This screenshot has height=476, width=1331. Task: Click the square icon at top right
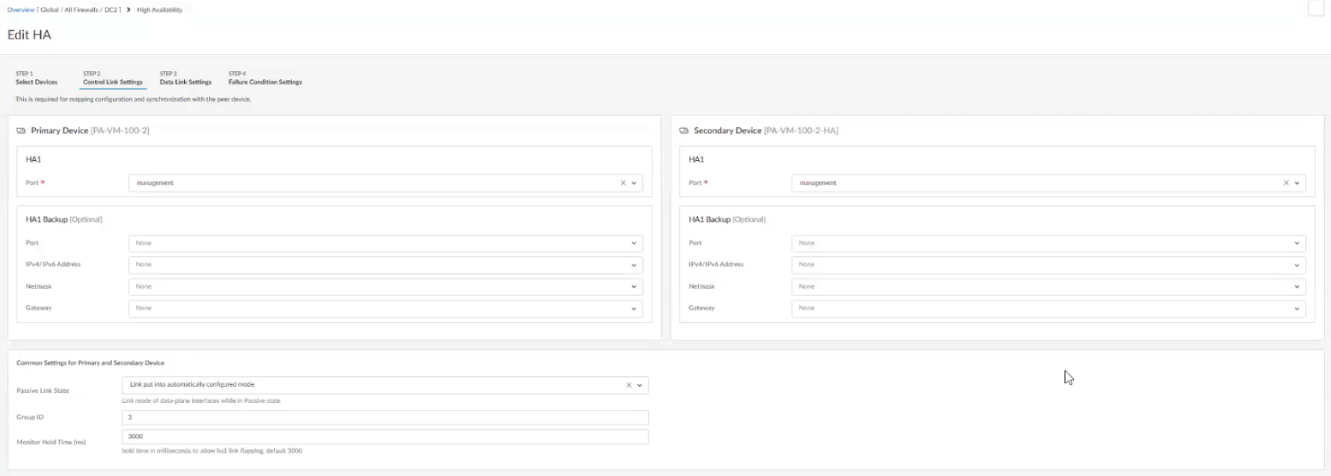1315,8
